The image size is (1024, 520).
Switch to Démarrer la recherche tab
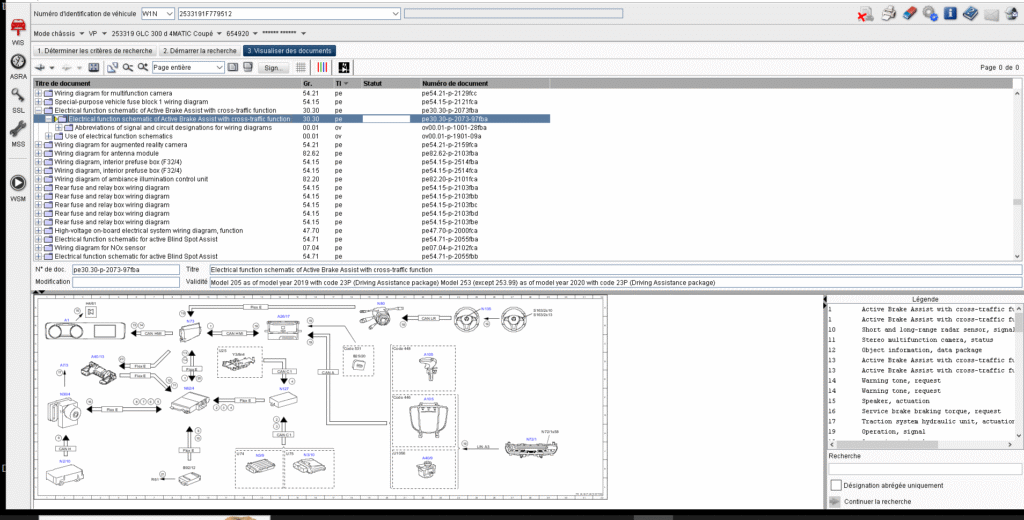click(x=199, y=50)
